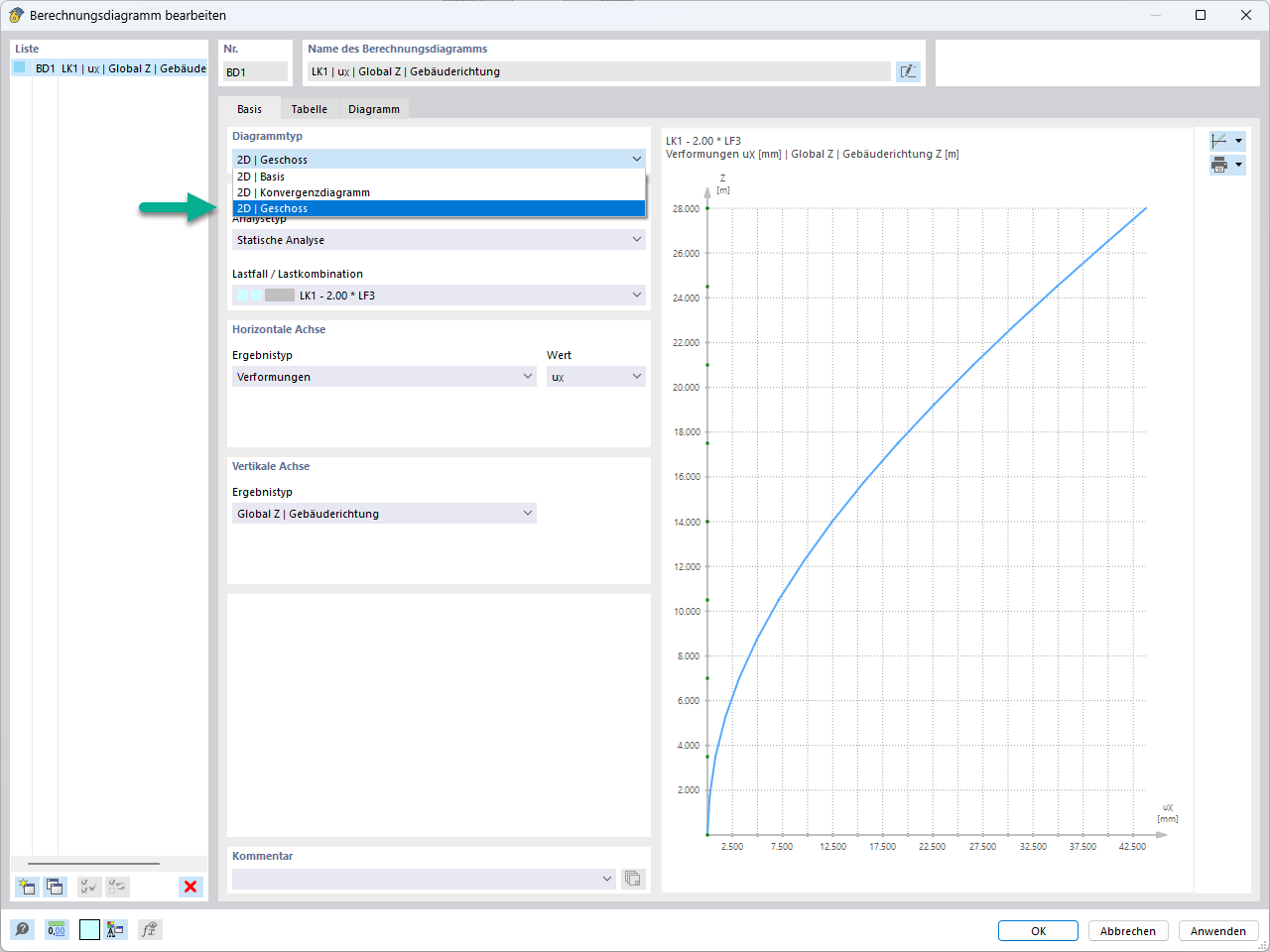The image size is (1270, 952).
Task: Click the Anwenden button
Action: coord(1218,931)
